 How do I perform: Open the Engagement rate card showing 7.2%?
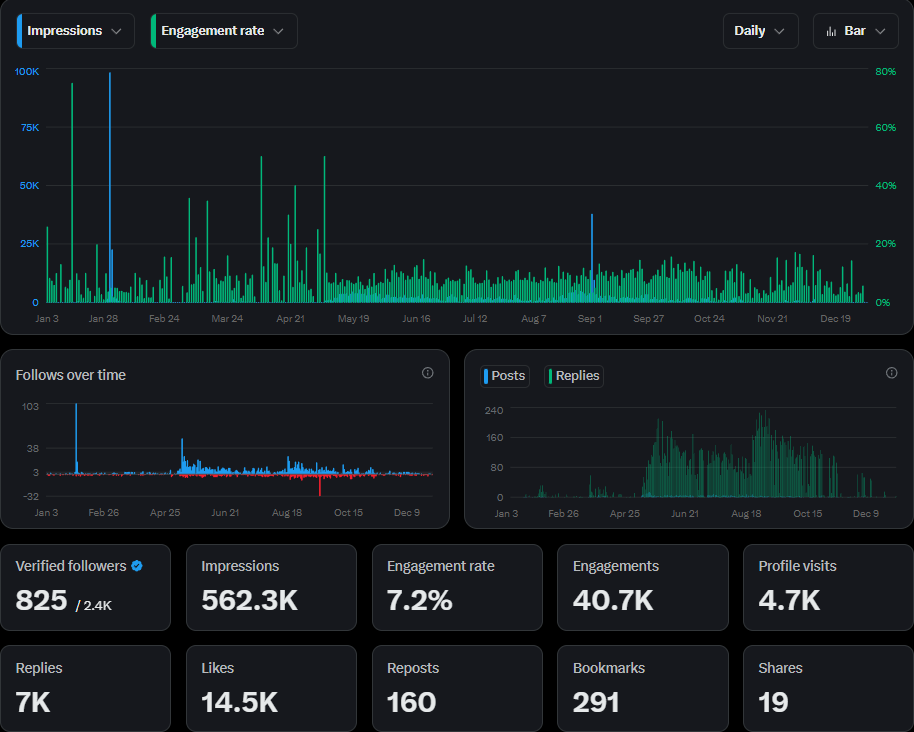[457, 587]
